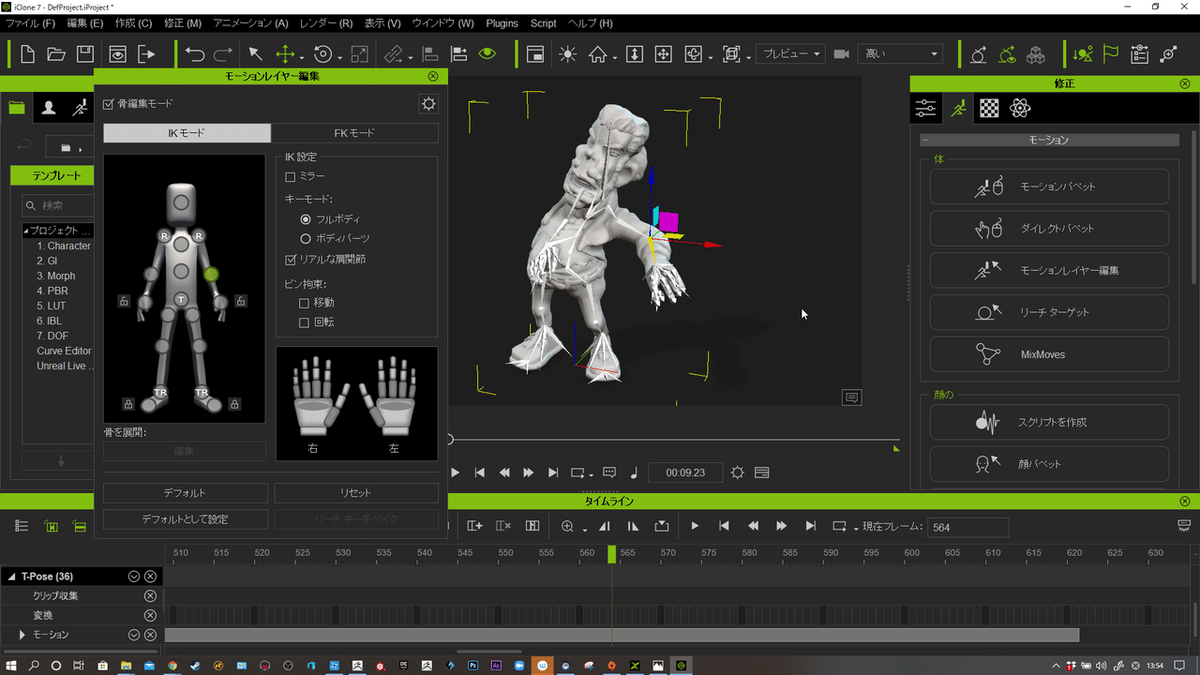Collapse the T-Pose (36) track
1200x675 pixels.
pos(11,576)
